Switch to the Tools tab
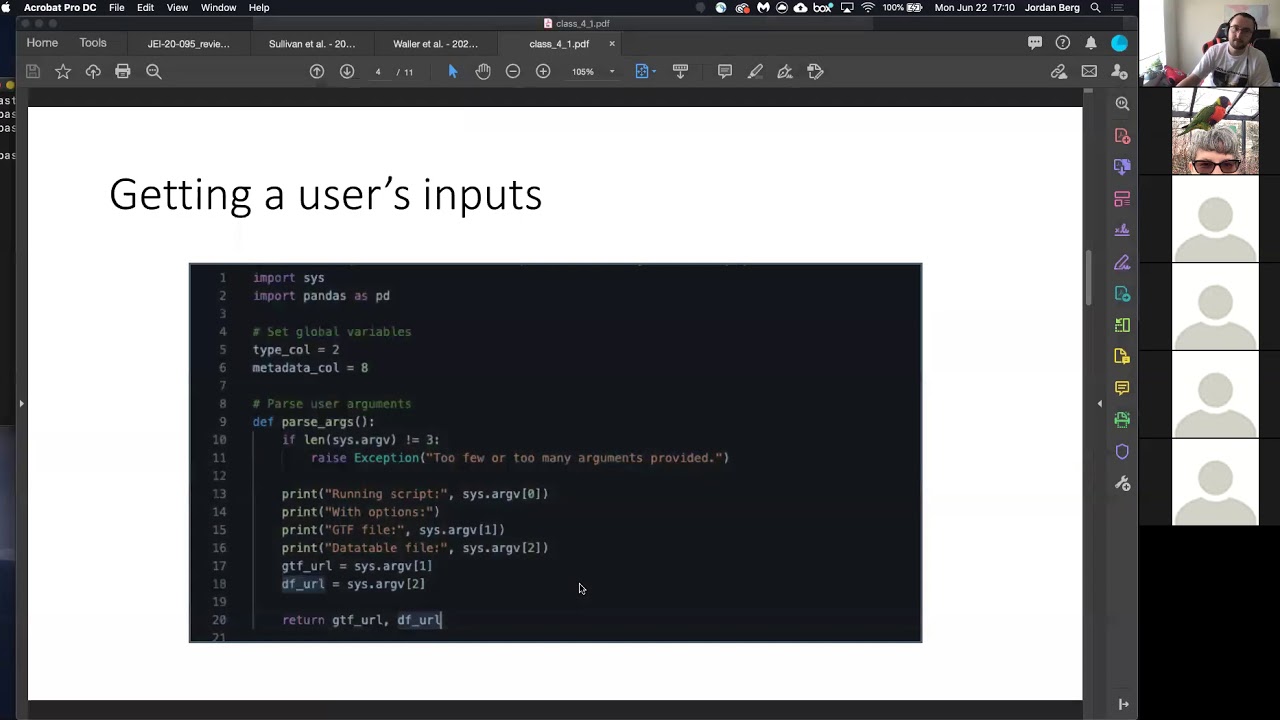 [x=93, y=43]
